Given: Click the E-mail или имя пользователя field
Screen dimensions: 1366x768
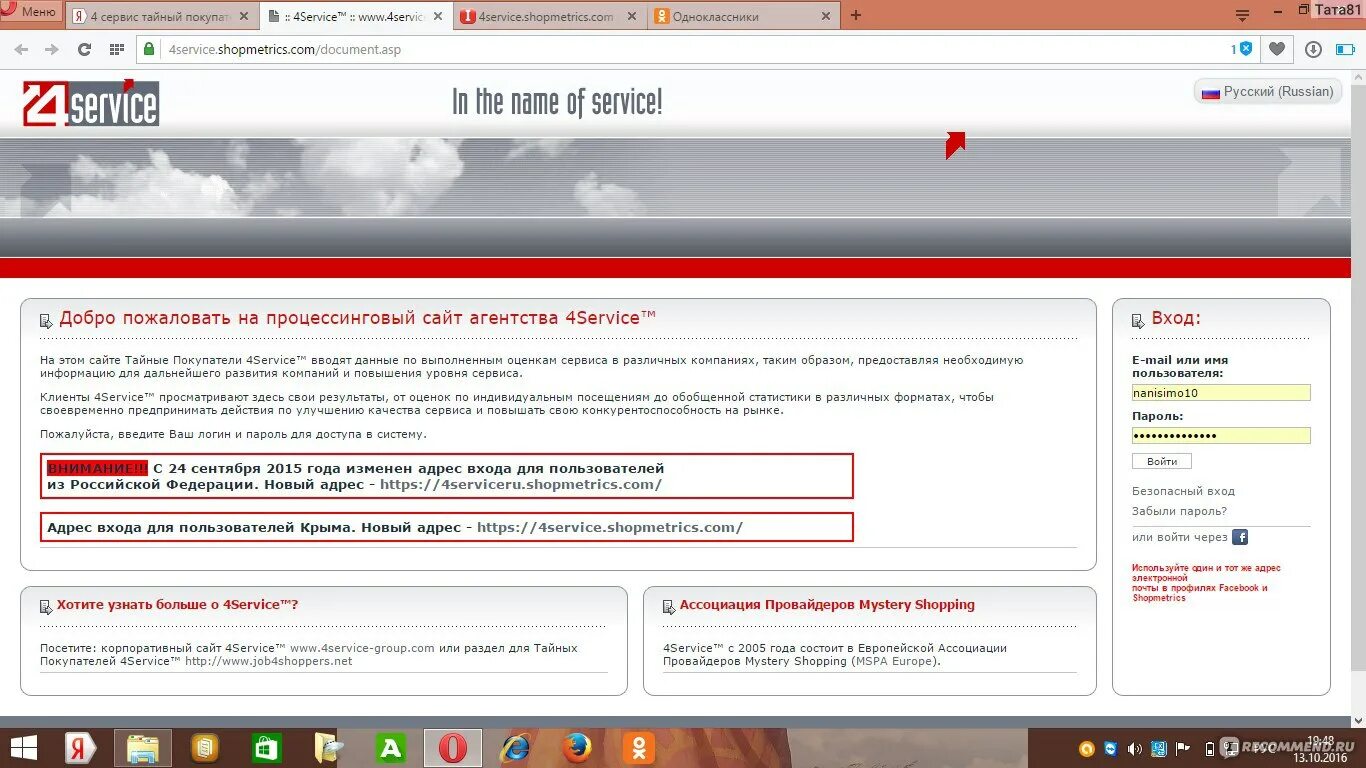Looking at the screenshot, I should coord(1221,393).
